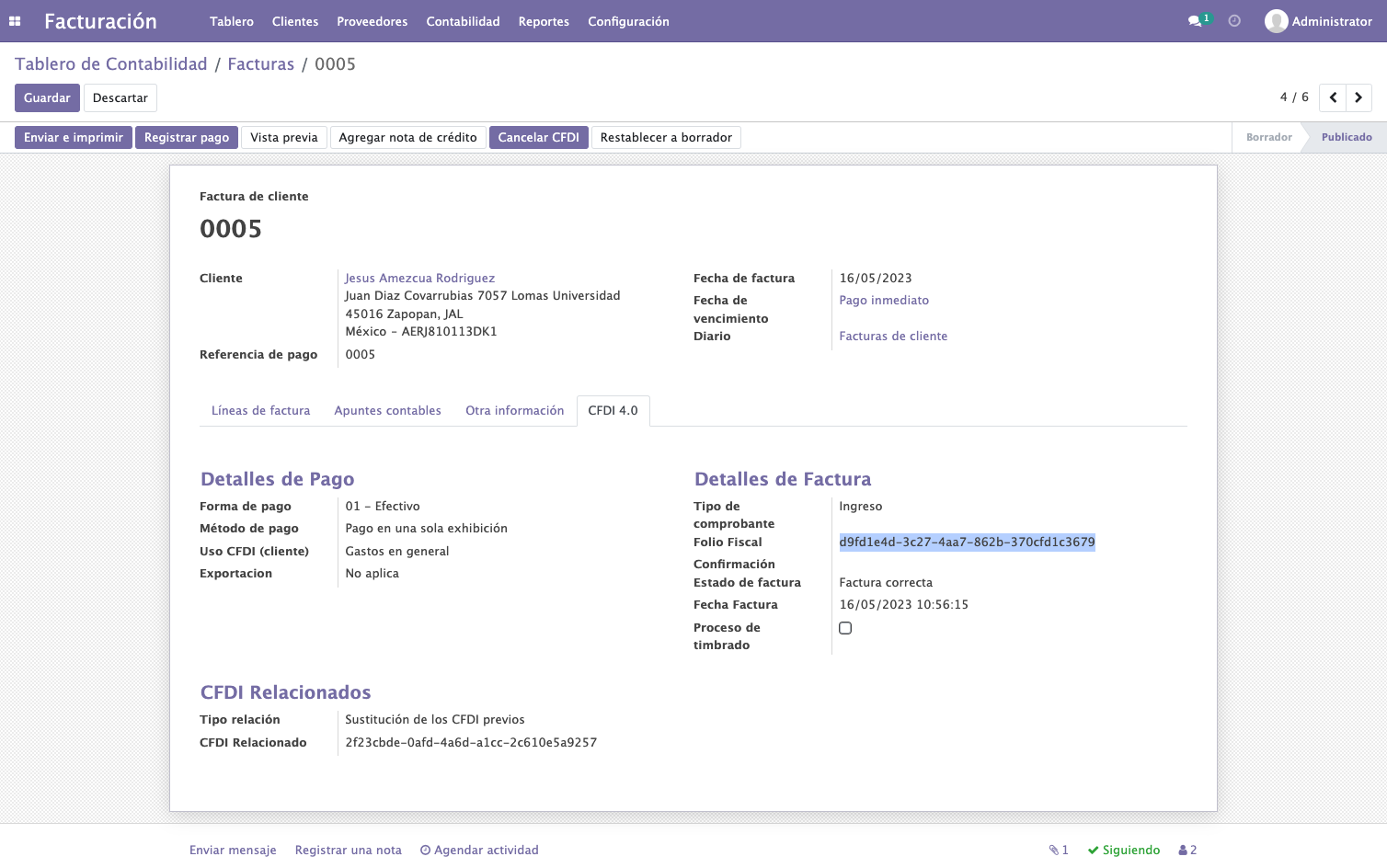Open the Facturas de cliente journal
Viewport: 1387px width, 868px height.
[x=893, y=336]
